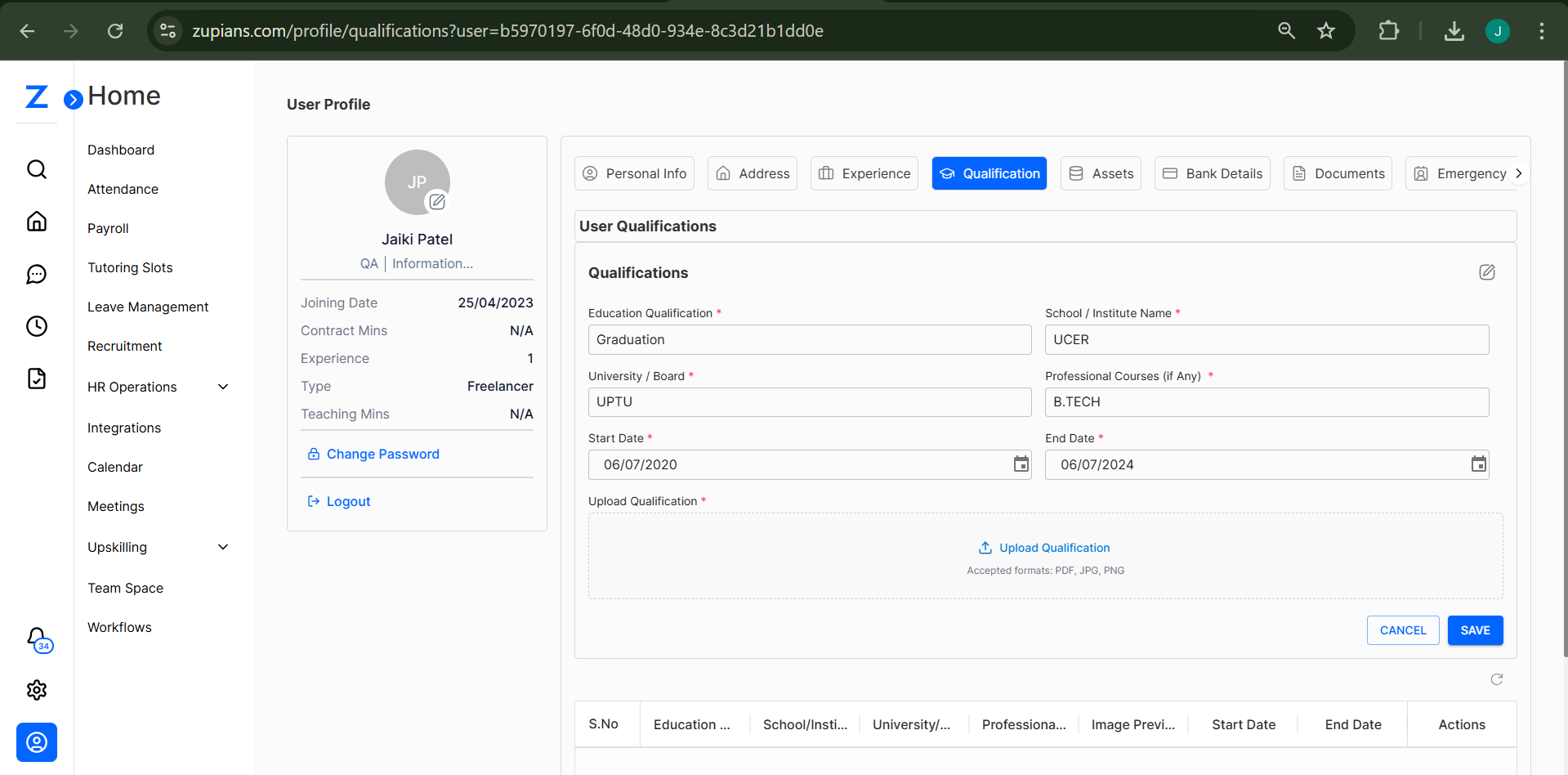This screenshot has width=1568, height=775.
Task: Click the search icon in left sidebar
Action: (37, 169)
